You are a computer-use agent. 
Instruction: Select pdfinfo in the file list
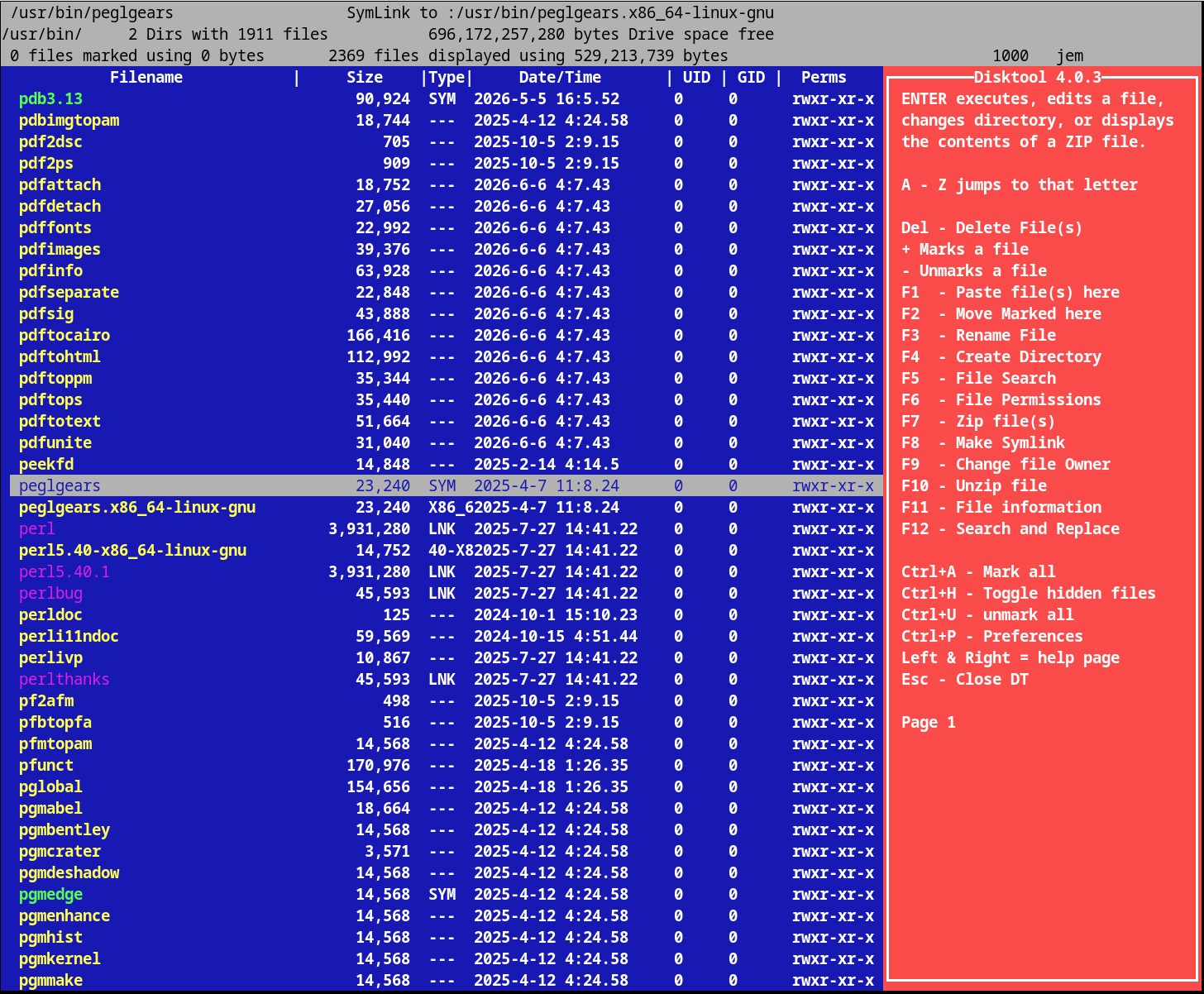pos(51,271)
